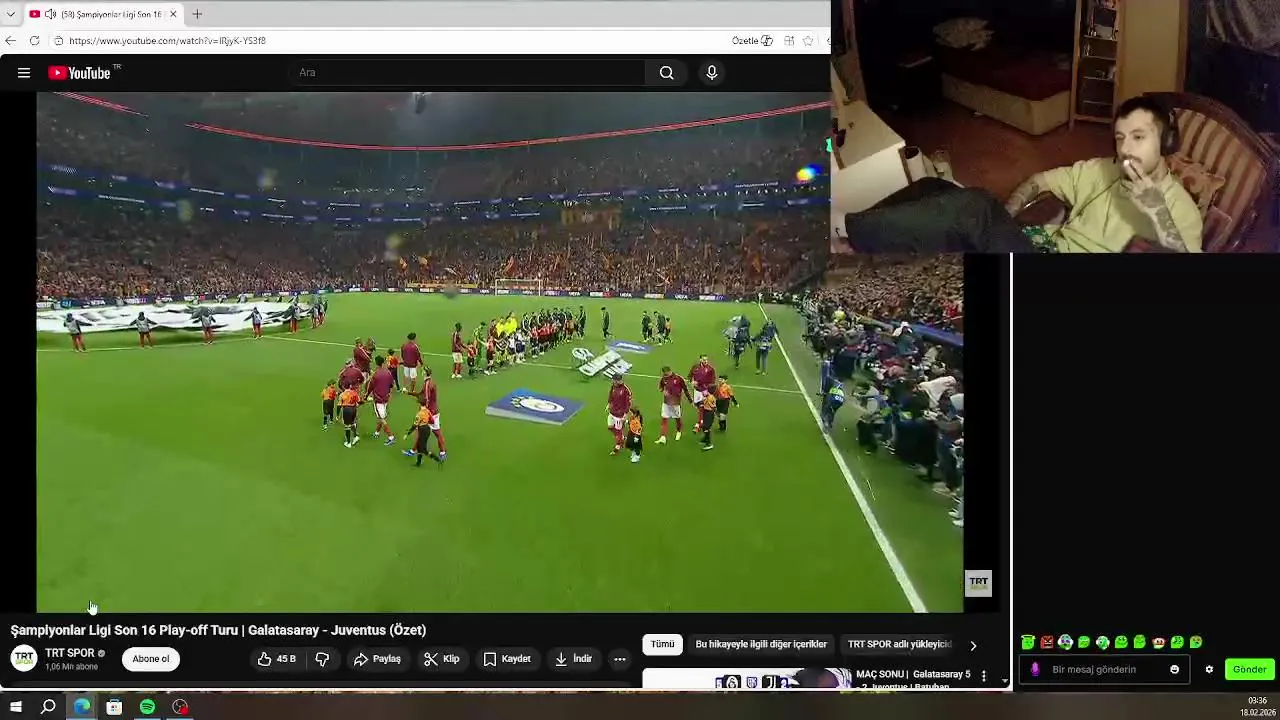Open the YouTube hamburger guide menu
The width and height of the screenshot is (1280, 720).
point(24,72)
